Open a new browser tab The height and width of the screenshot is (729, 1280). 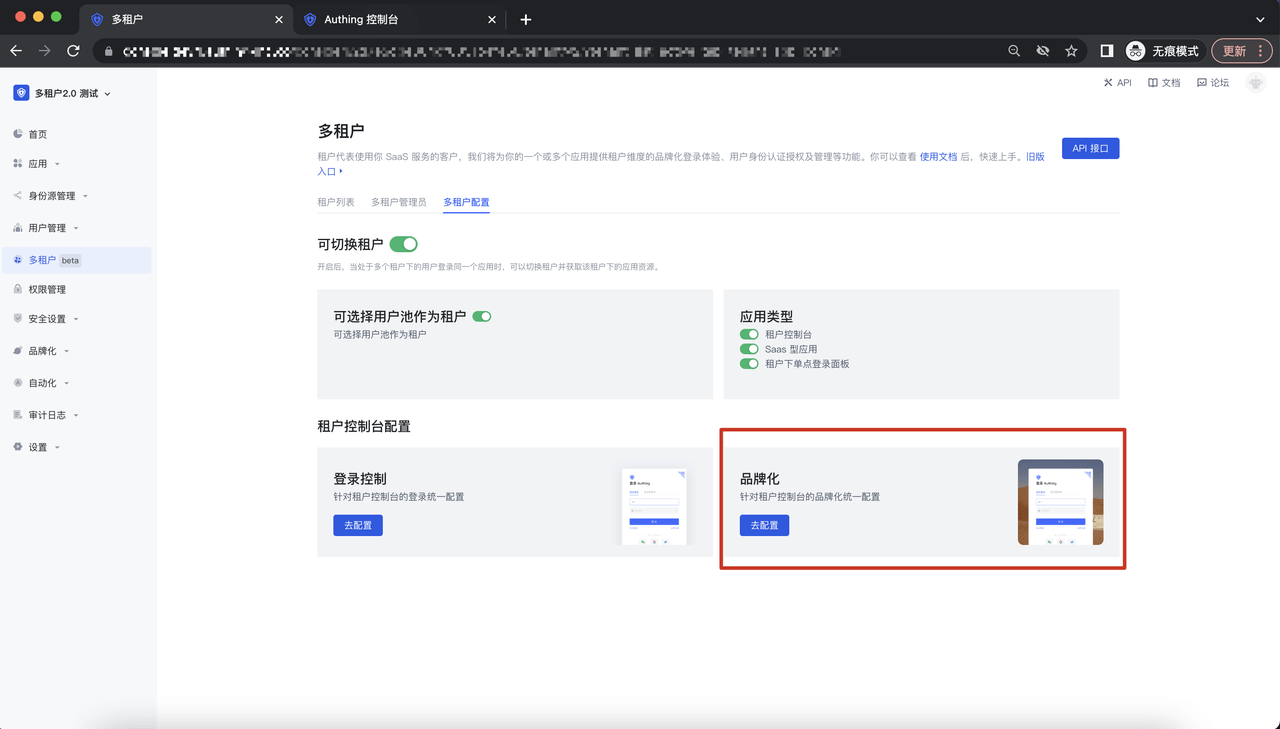[x=526, y=19]
